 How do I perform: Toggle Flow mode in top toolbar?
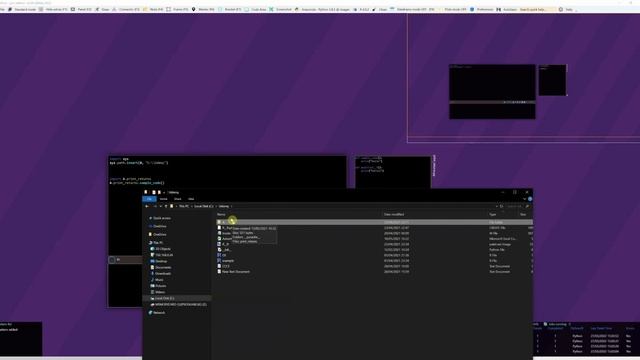(453, 9)
